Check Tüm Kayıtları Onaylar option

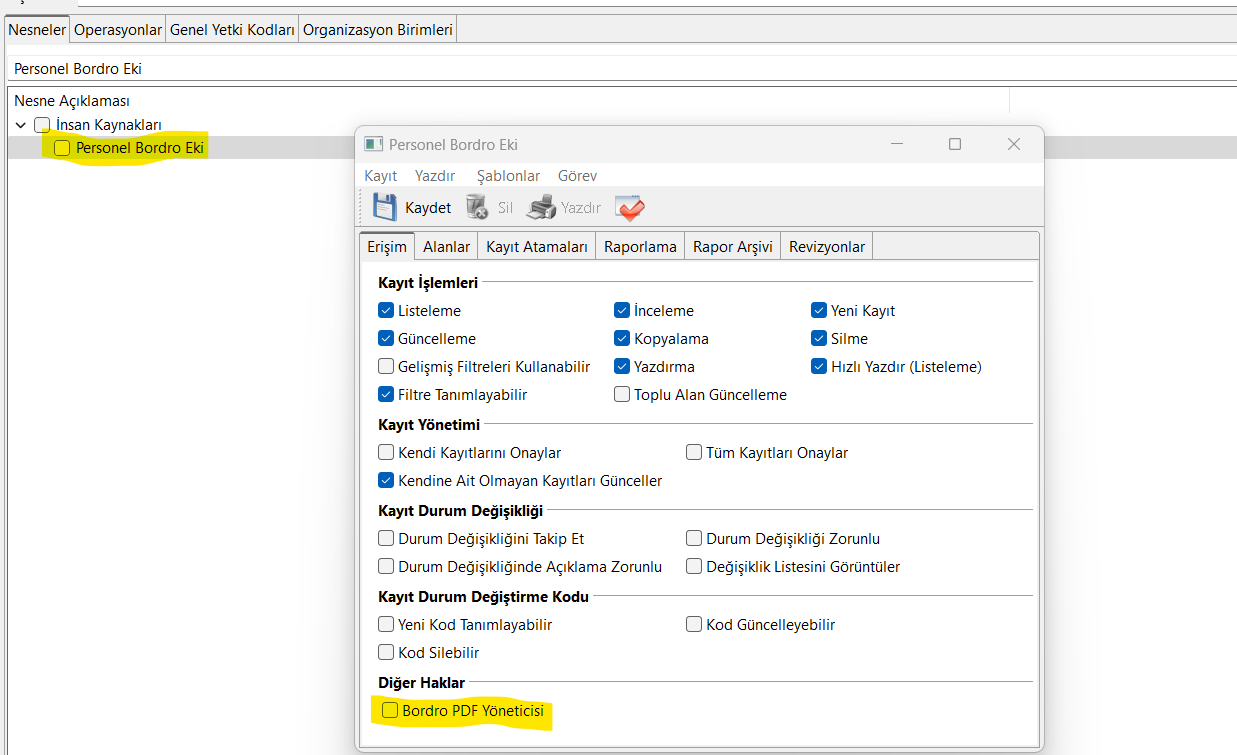coord(694,452)
